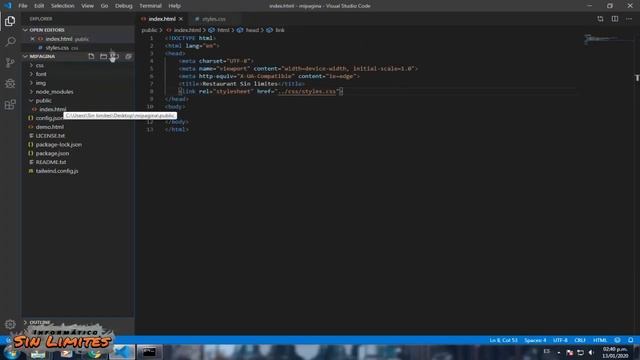
Task: Expand the Outline section
Action: tap(25, 322)
